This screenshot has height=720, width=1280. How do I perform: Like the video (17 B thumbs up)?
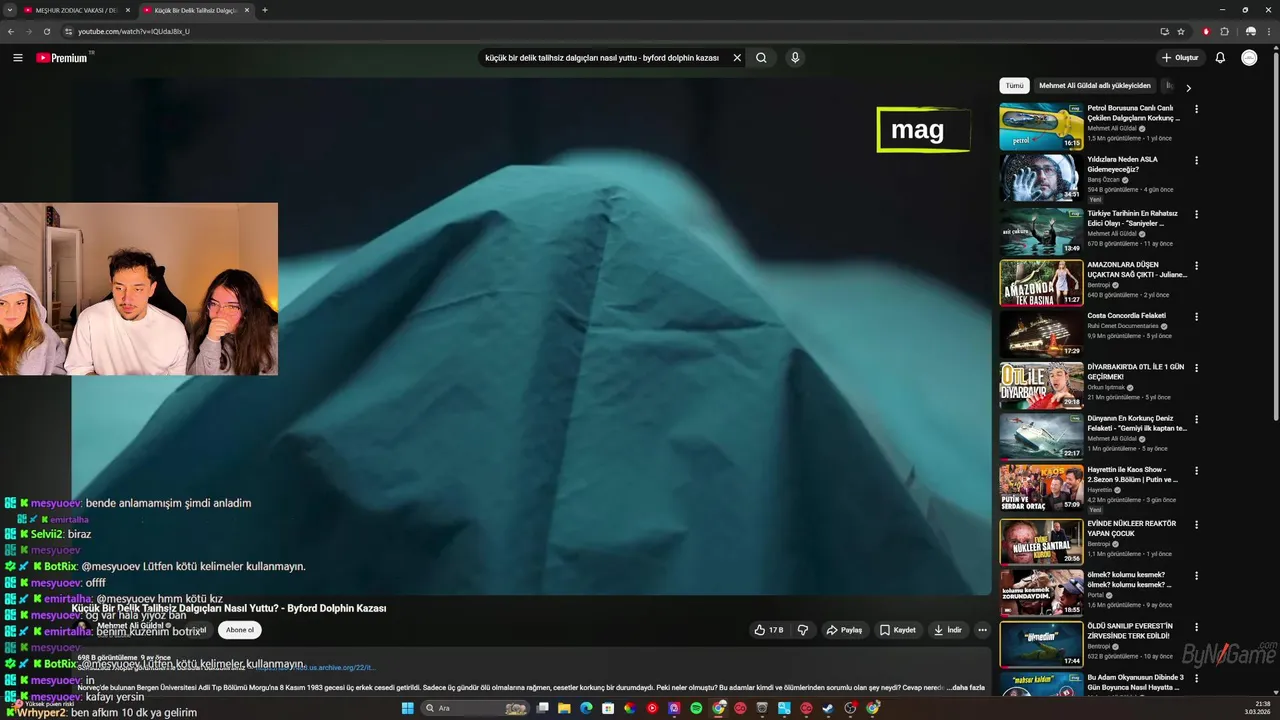[768, 630]
